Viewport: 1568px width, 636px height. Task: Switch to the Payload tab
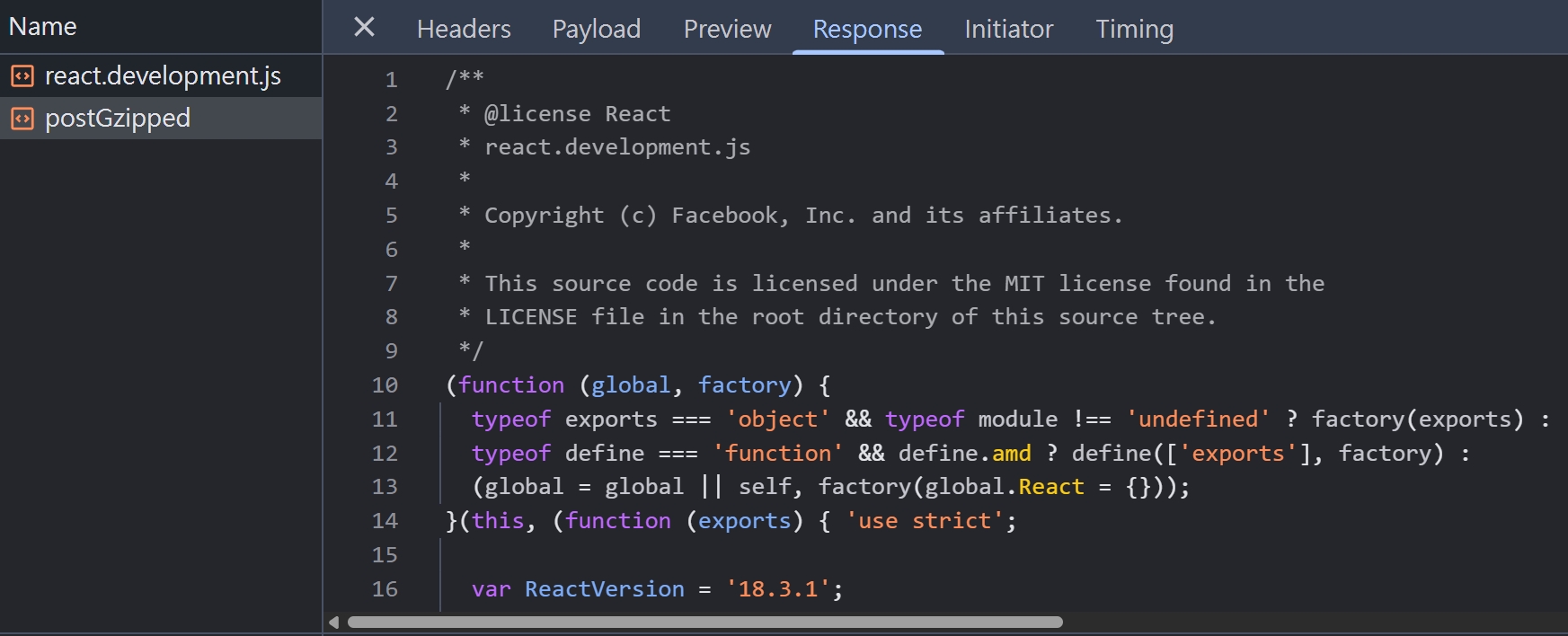[x=597, y=29]
